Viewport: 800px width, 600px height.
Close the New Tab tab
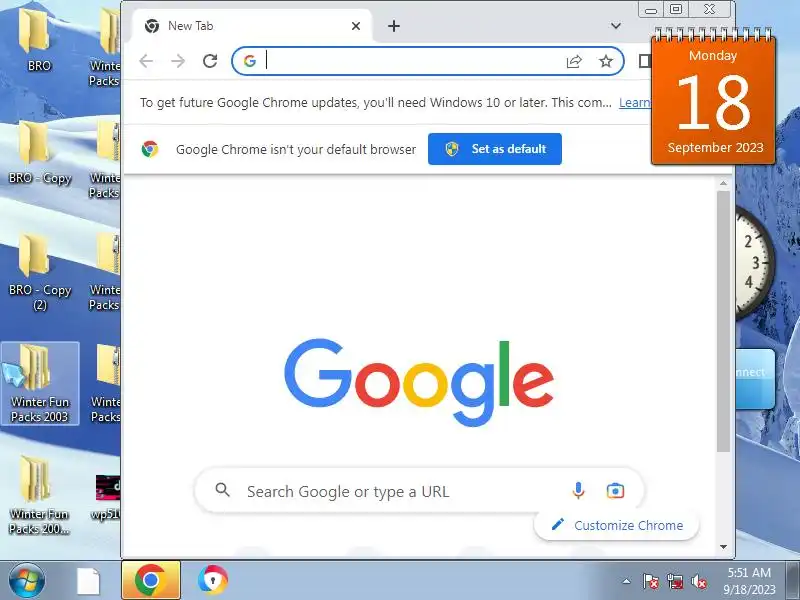(x=356, y=26)
